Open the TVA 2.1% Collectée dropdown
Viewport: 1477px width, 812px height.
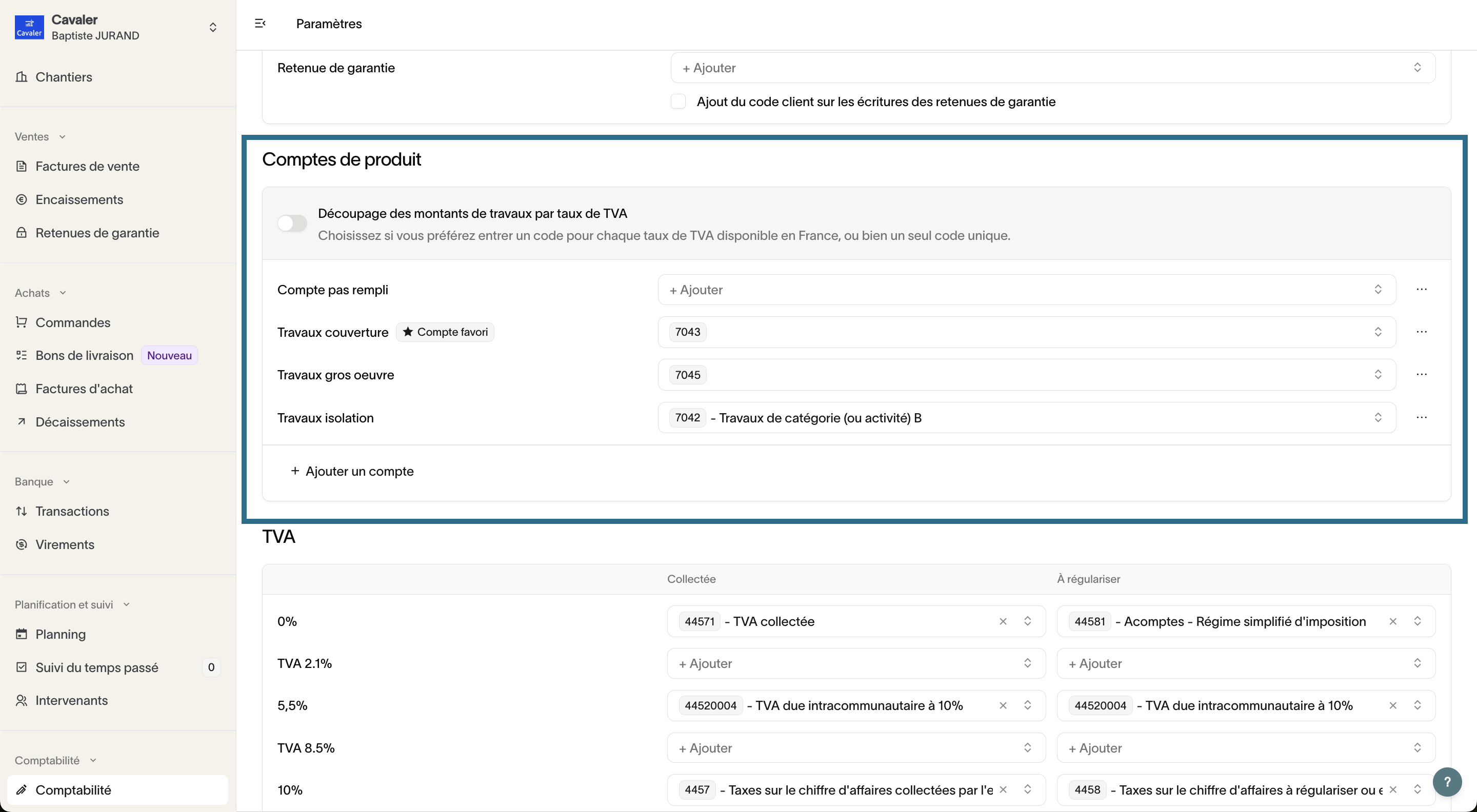[855, 663]
